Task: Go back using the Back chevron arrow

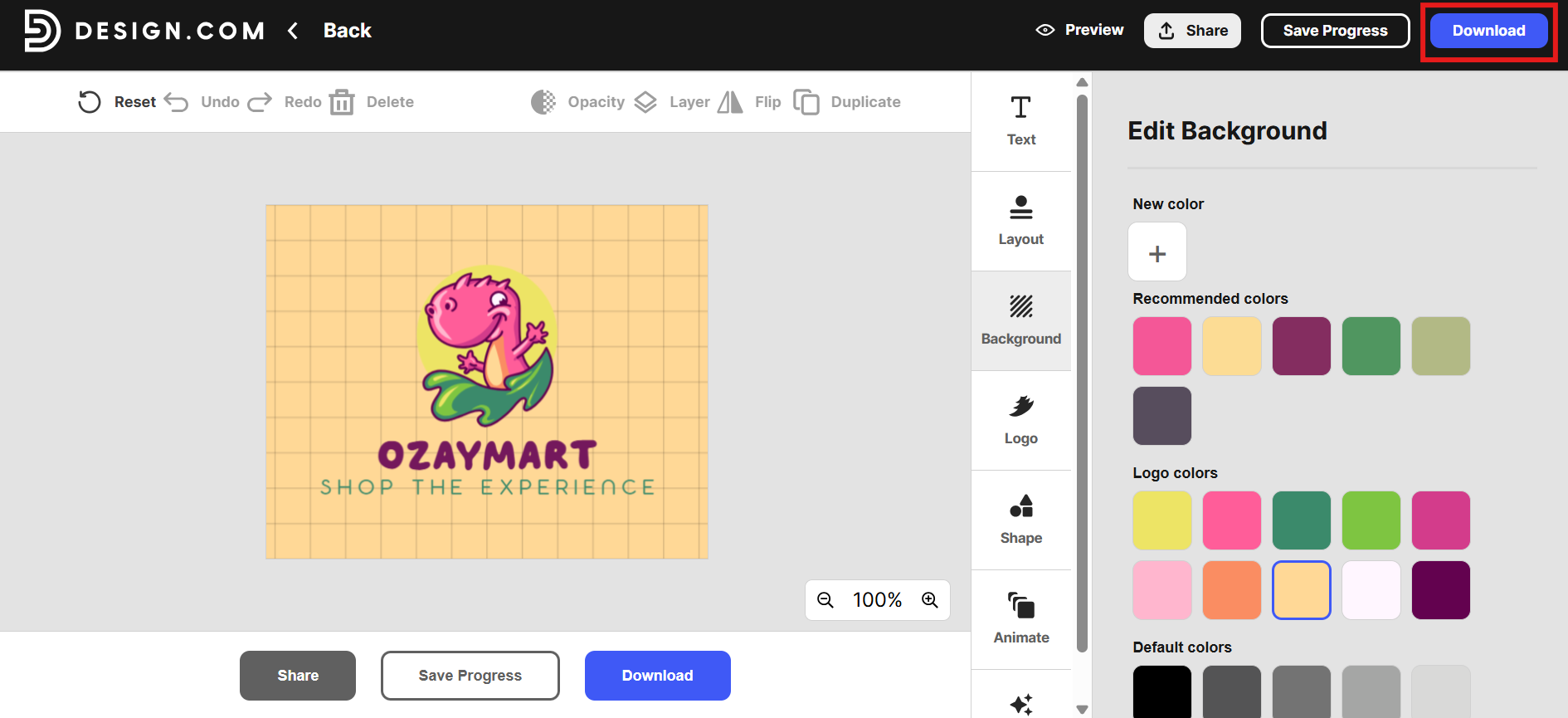Action: pyautogui.click(x=293, y=31)
